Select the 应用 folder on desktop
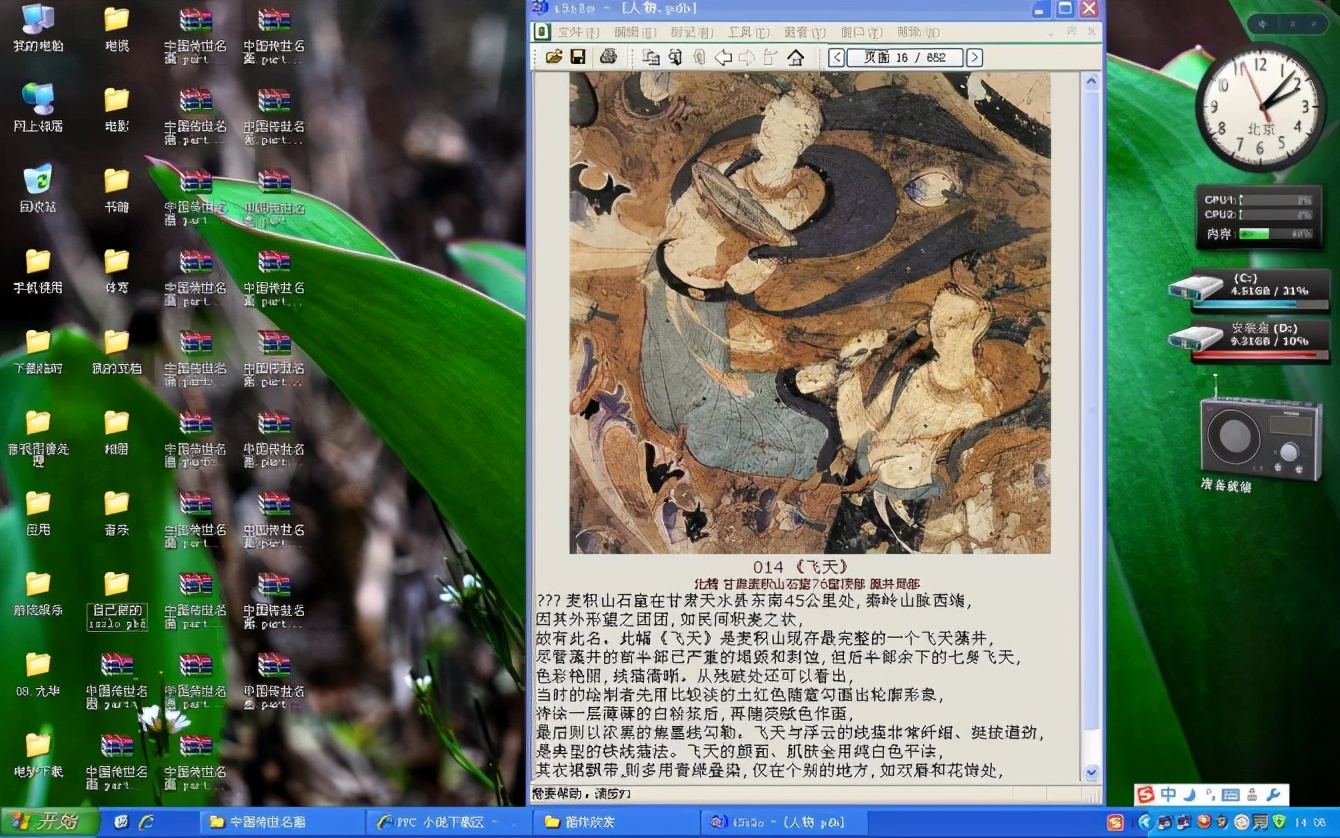This screenshot has width=1340, height=838. pyautogui.click(x=38, y=512)
